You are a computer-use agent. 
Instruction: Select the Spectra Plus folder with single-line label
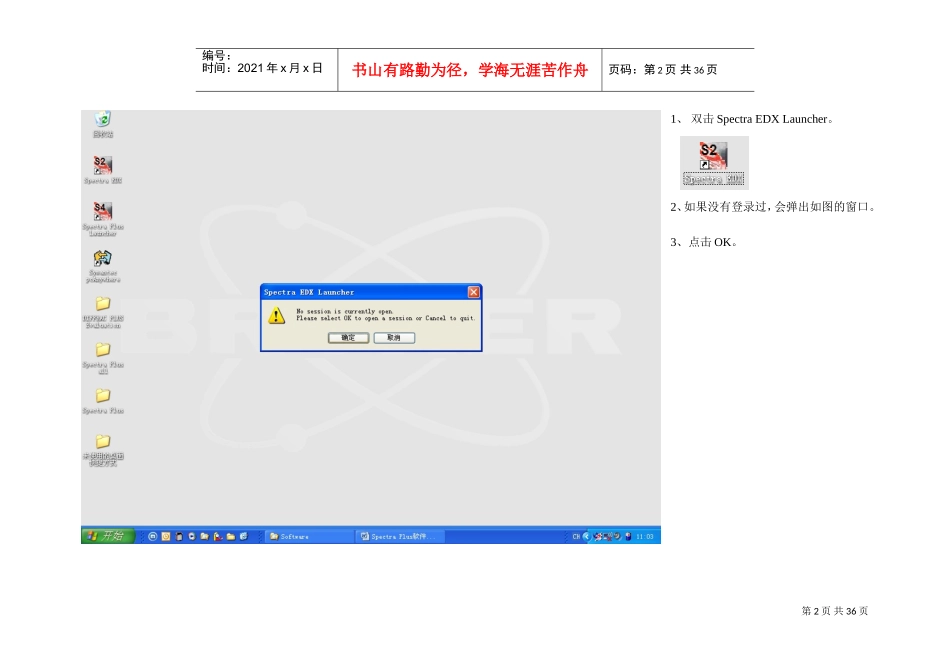103,401
